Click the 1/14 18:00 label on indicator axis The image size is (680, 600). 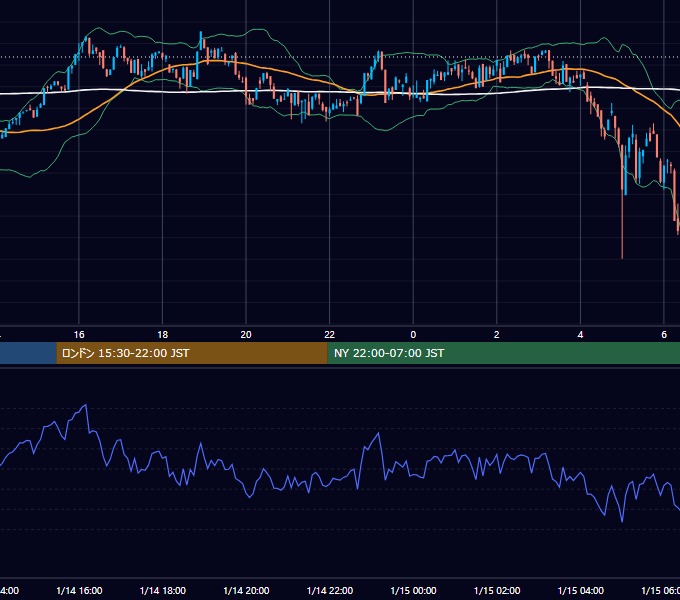pyautogui.click(x=163, y=591)
